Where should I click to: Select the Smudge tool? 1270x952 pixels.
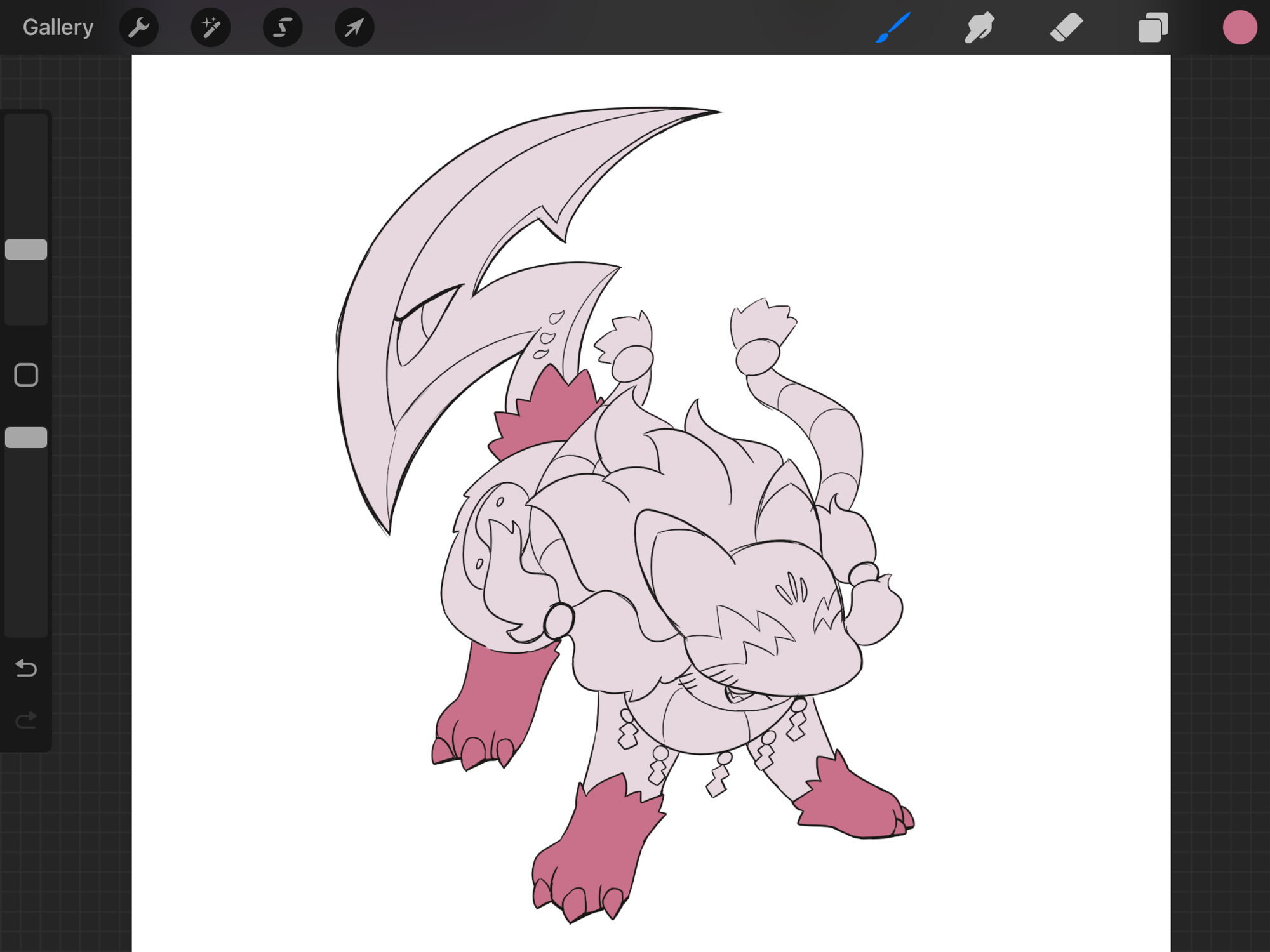(979, 27)
